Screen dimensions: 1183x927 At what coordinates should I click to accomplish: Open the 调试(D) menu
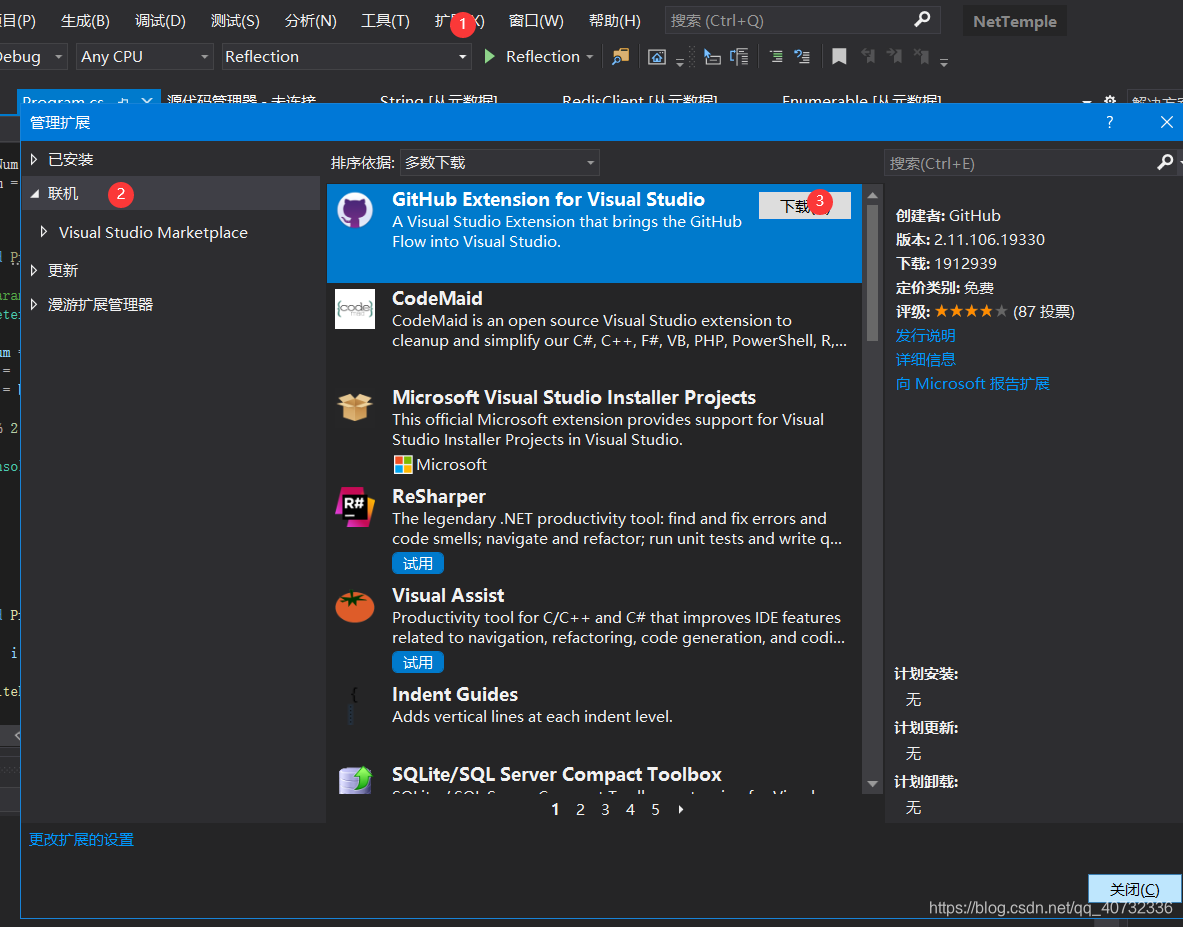click(x=160, y=20)
